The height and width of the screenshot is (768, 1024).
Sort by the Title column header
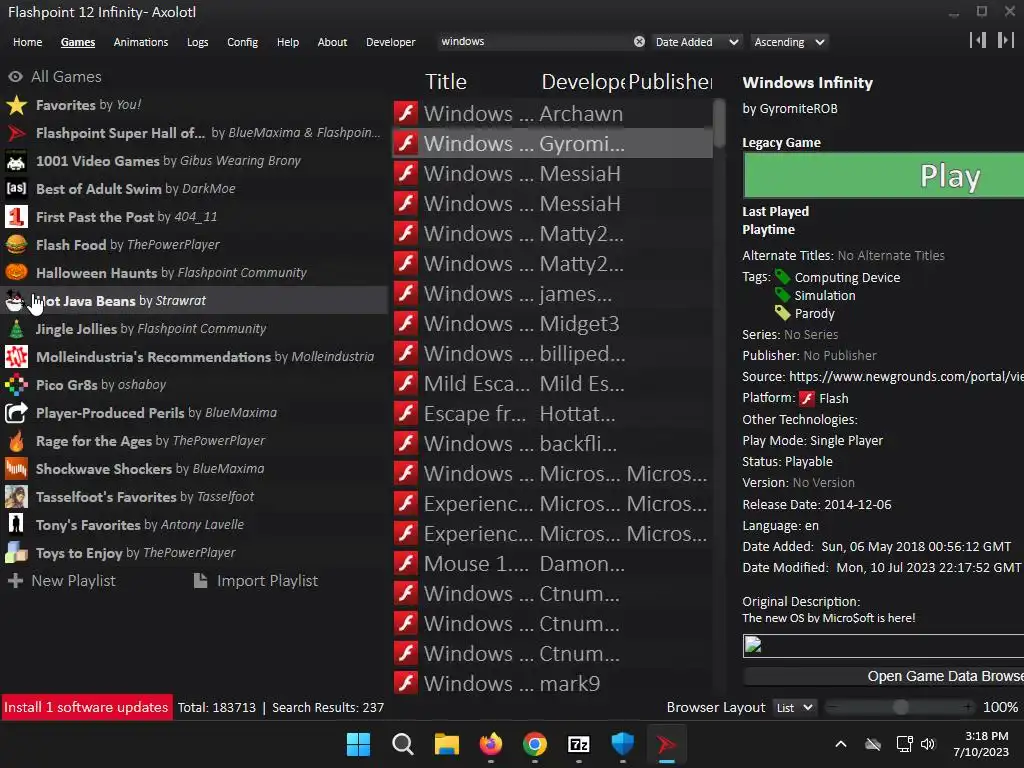pos(446,82)
